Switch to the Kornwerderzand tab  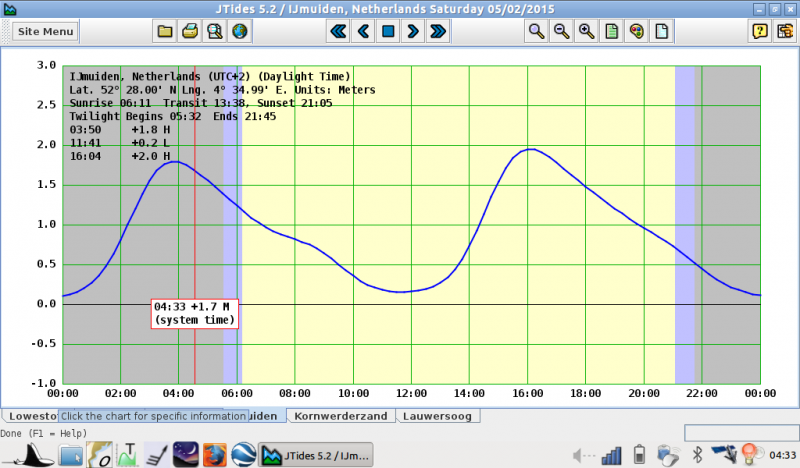(342, 416)
